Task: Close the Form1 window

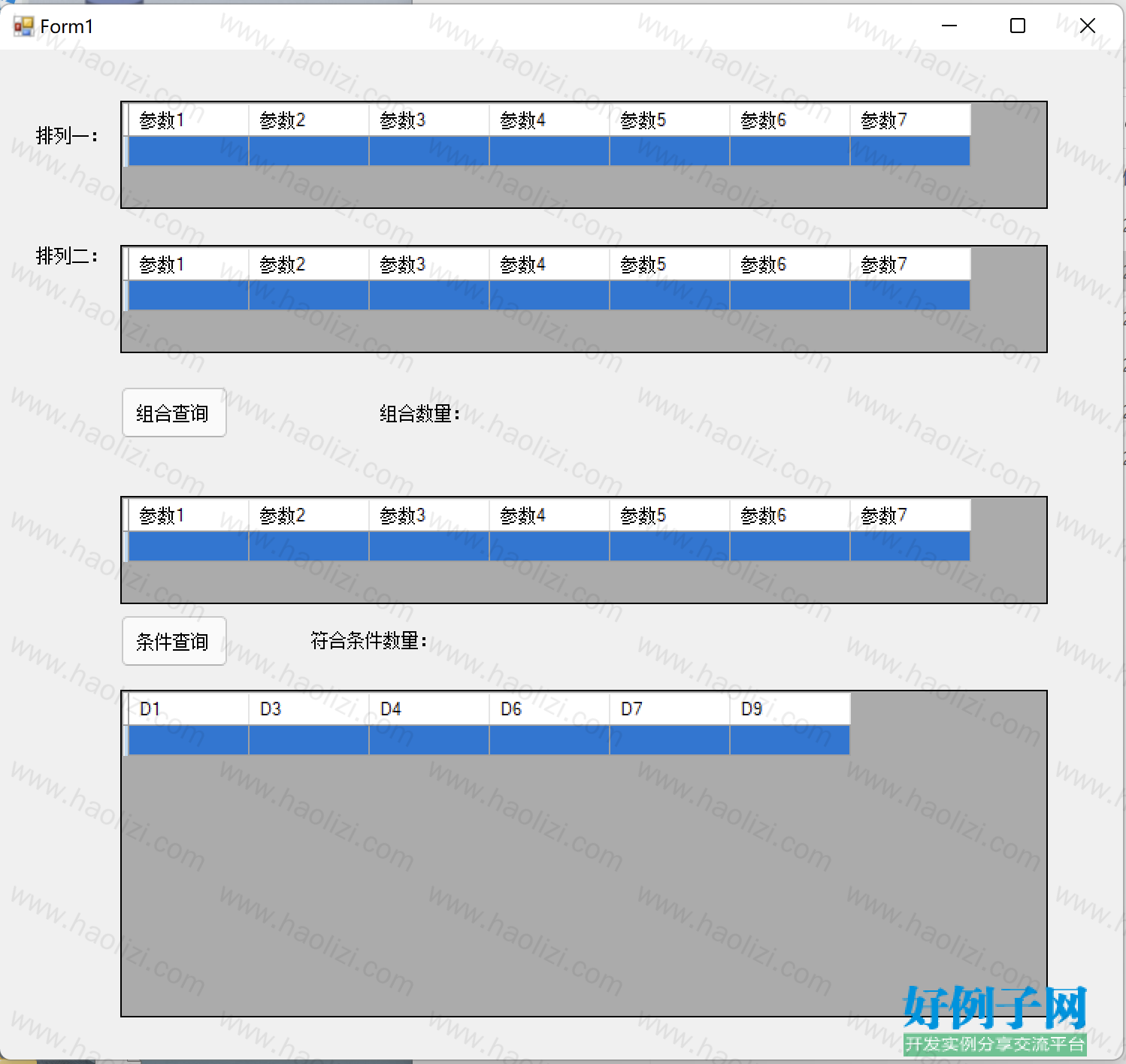Action: 1087,26
